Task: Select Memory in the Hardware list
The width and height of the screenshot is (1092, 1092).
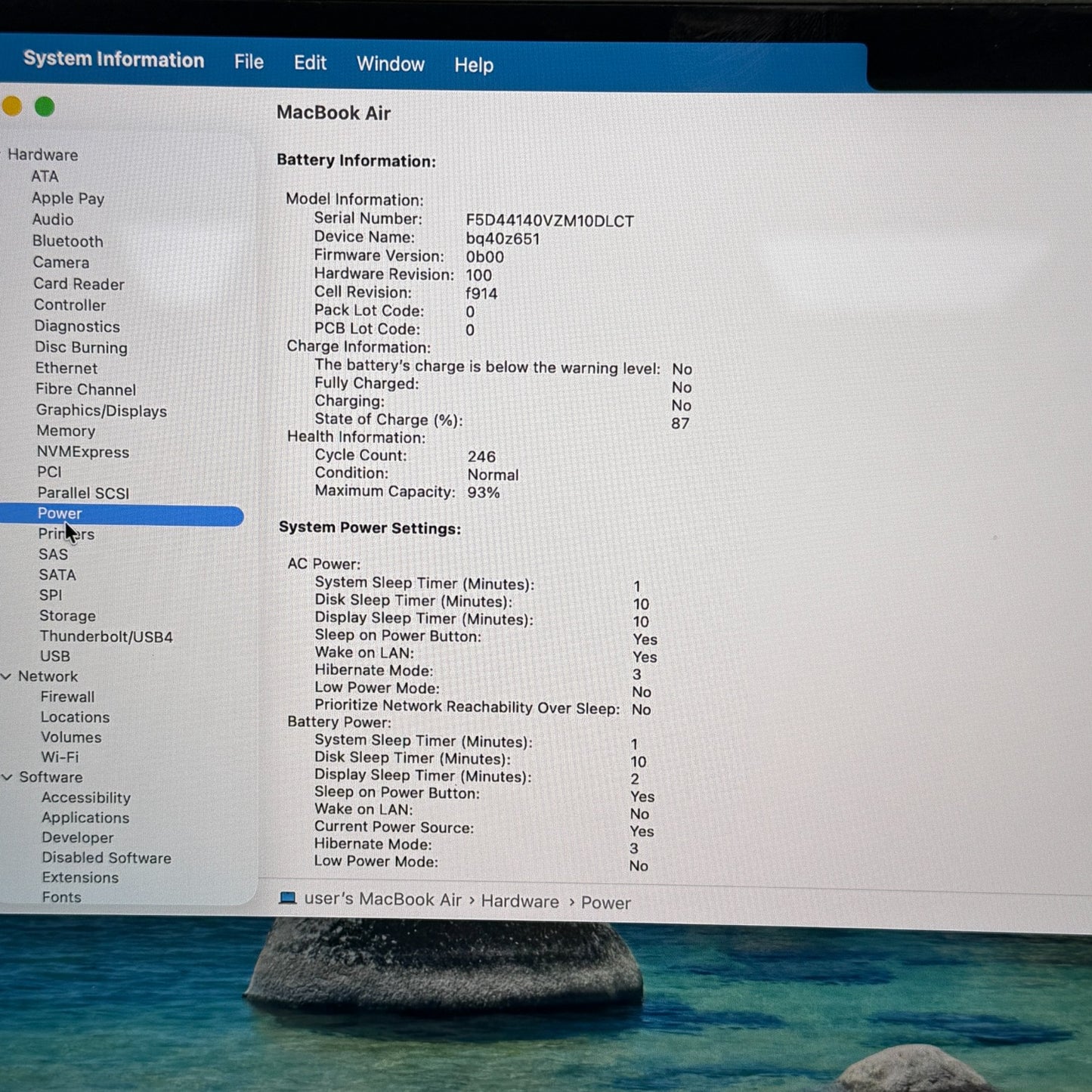Action: point(66,431)
